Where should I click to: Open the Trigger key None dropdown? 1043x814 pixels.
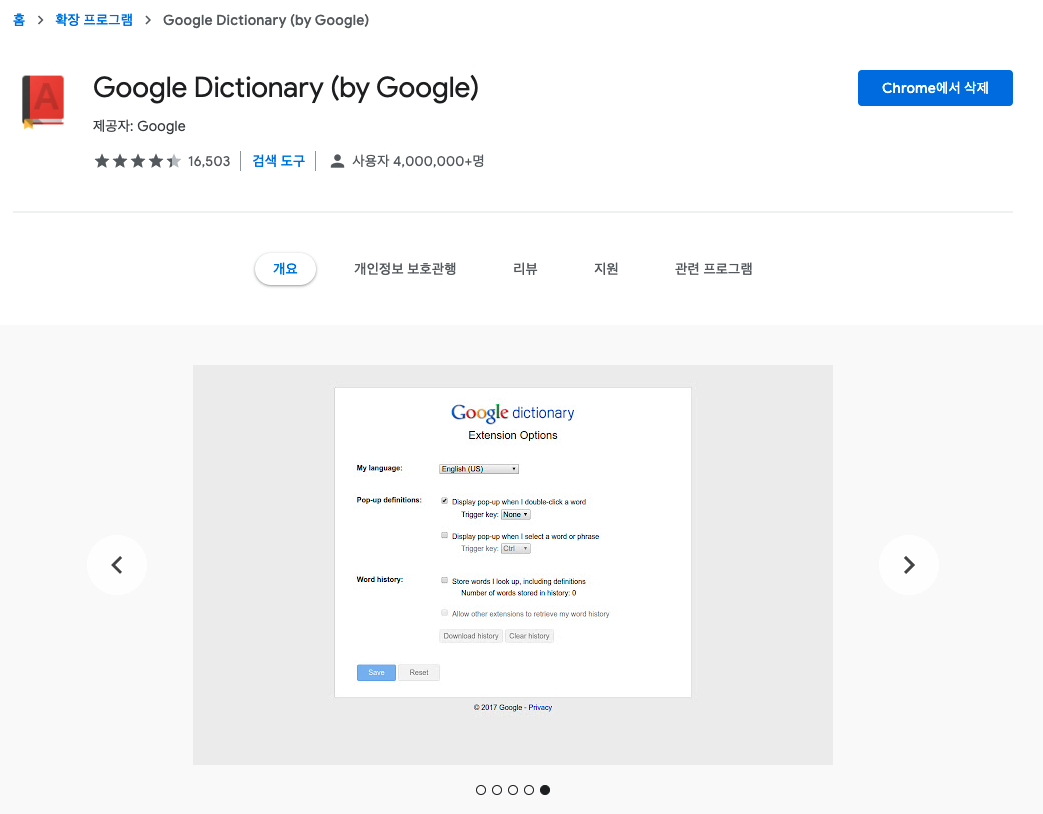(516, 515)
